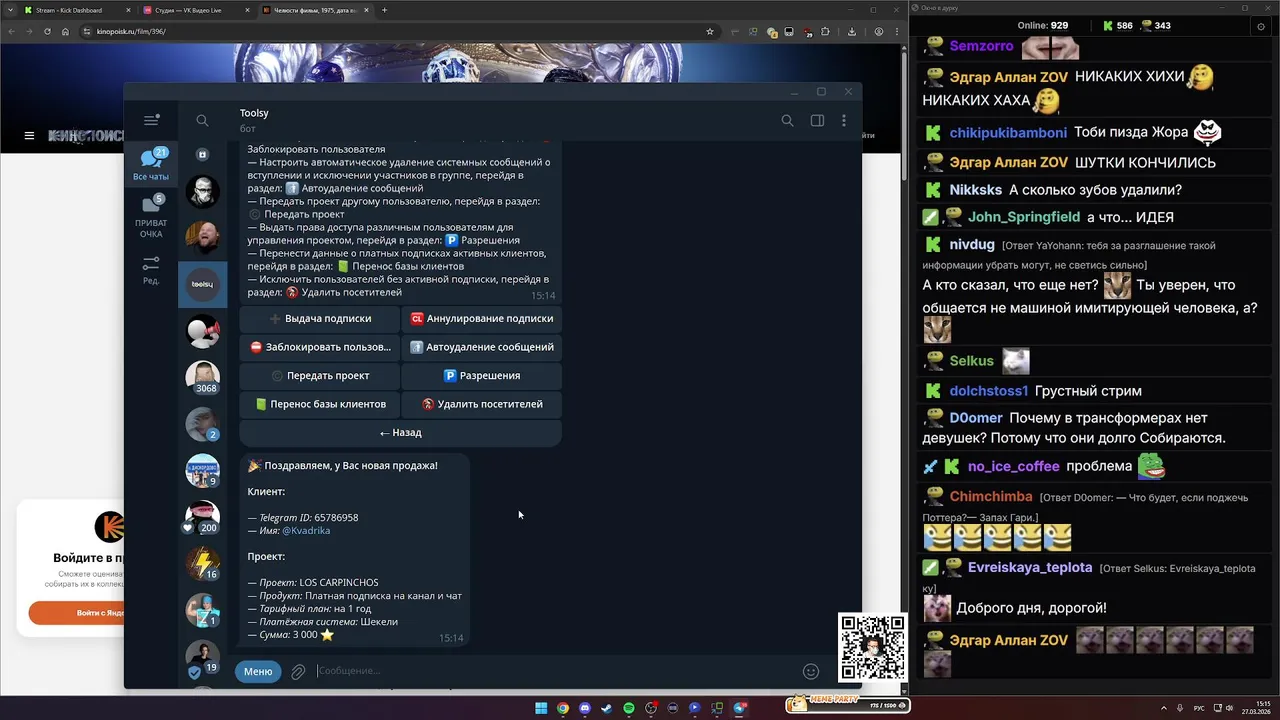Focus the 'Сообщение...' message input
1280x720 pixels.
[555, 671]
